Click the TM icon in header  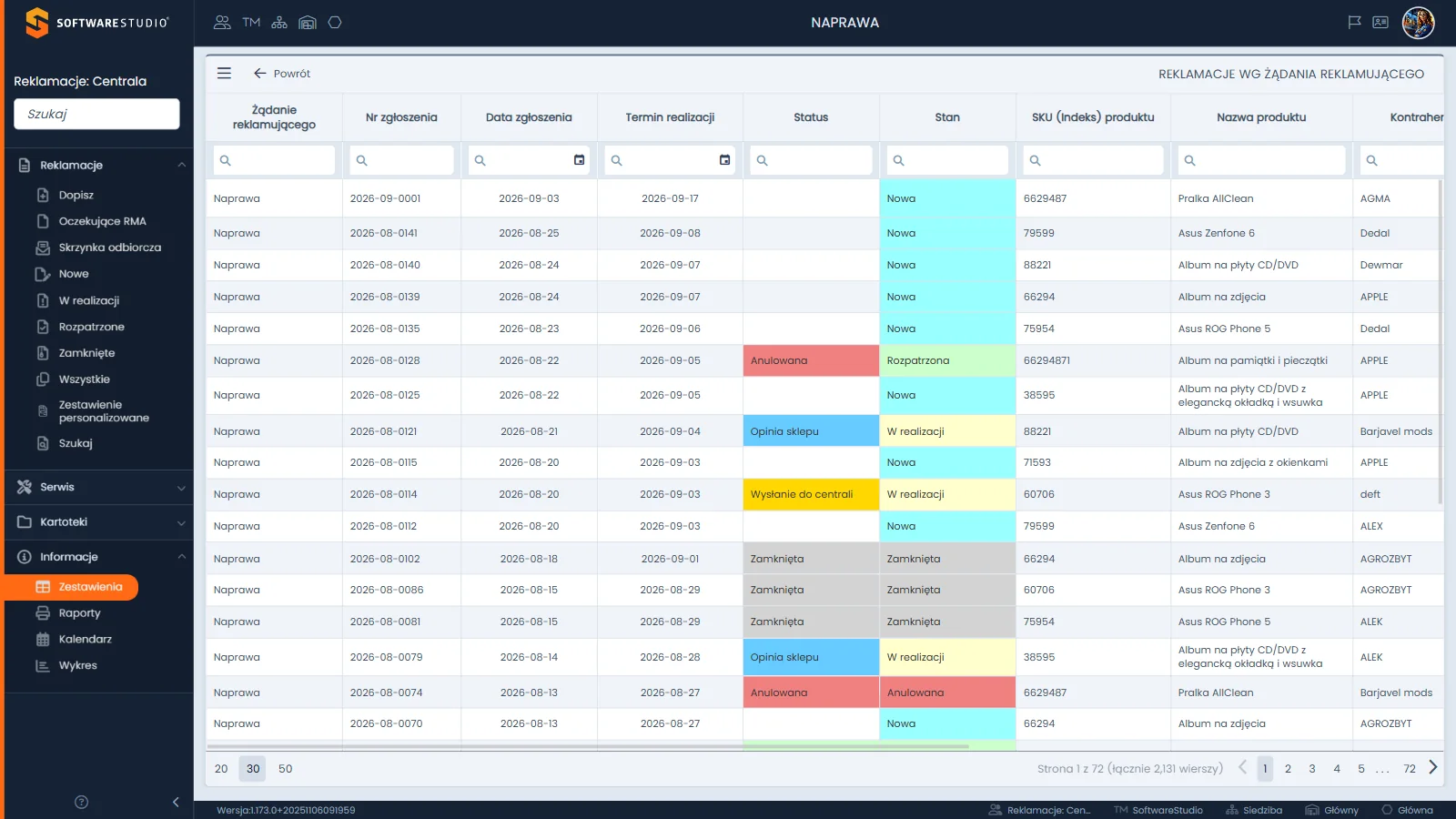[x=251, y=23]
